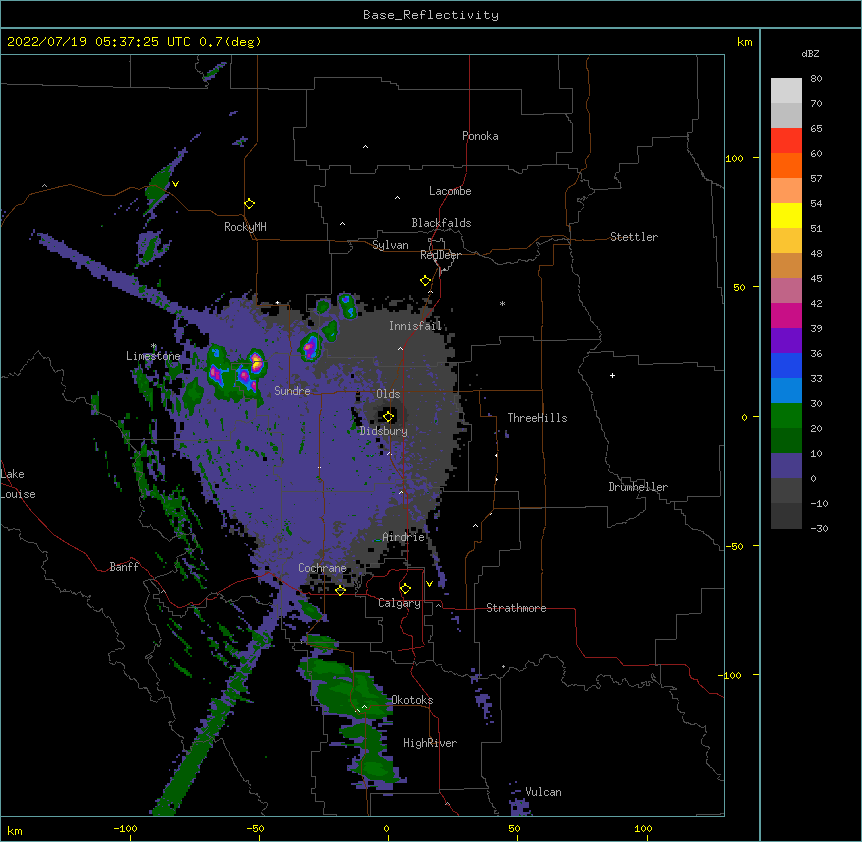Click the Lacombe city label
Viewport: 862px width, 842px height.
[450, 191]
